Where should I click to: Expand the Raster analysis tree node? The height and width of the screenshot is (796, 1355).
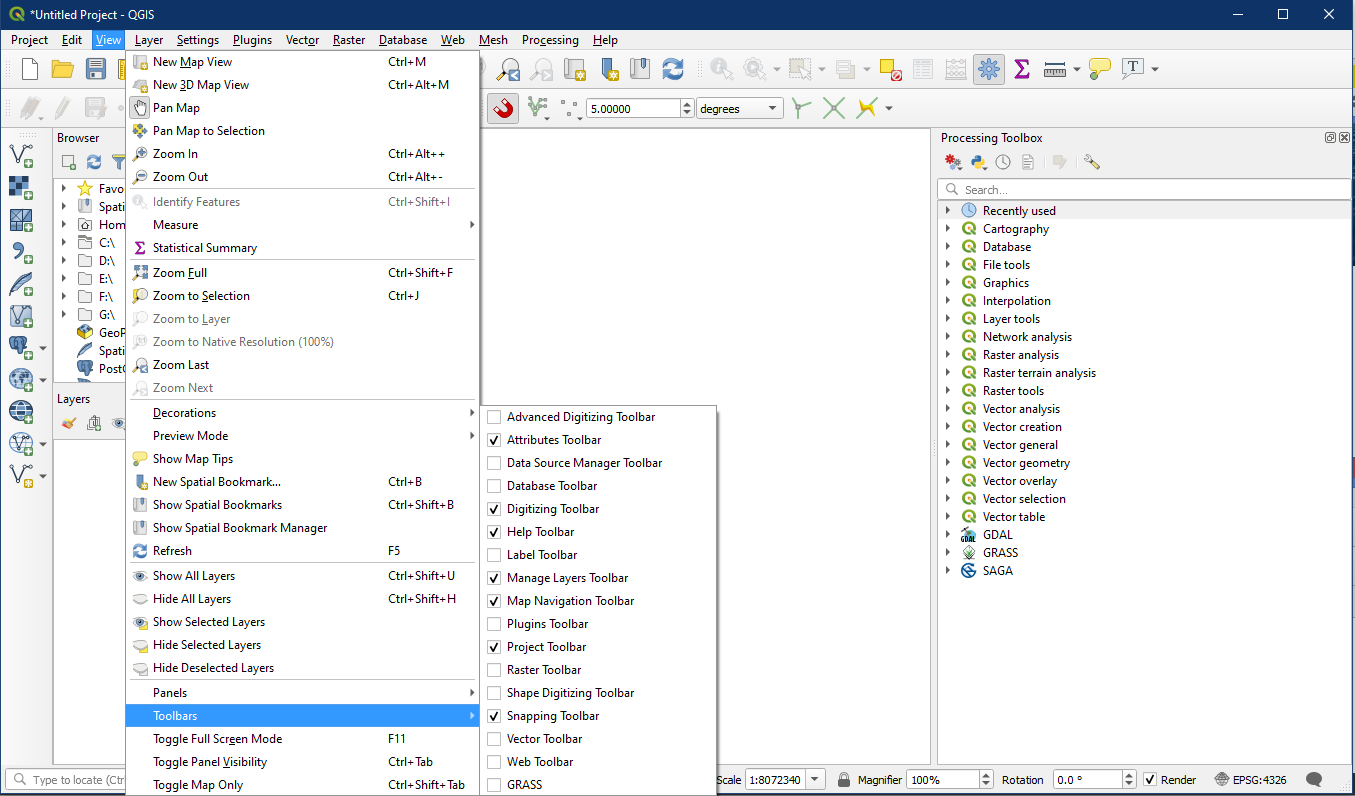pyautogui.click(x=947, y=355)
